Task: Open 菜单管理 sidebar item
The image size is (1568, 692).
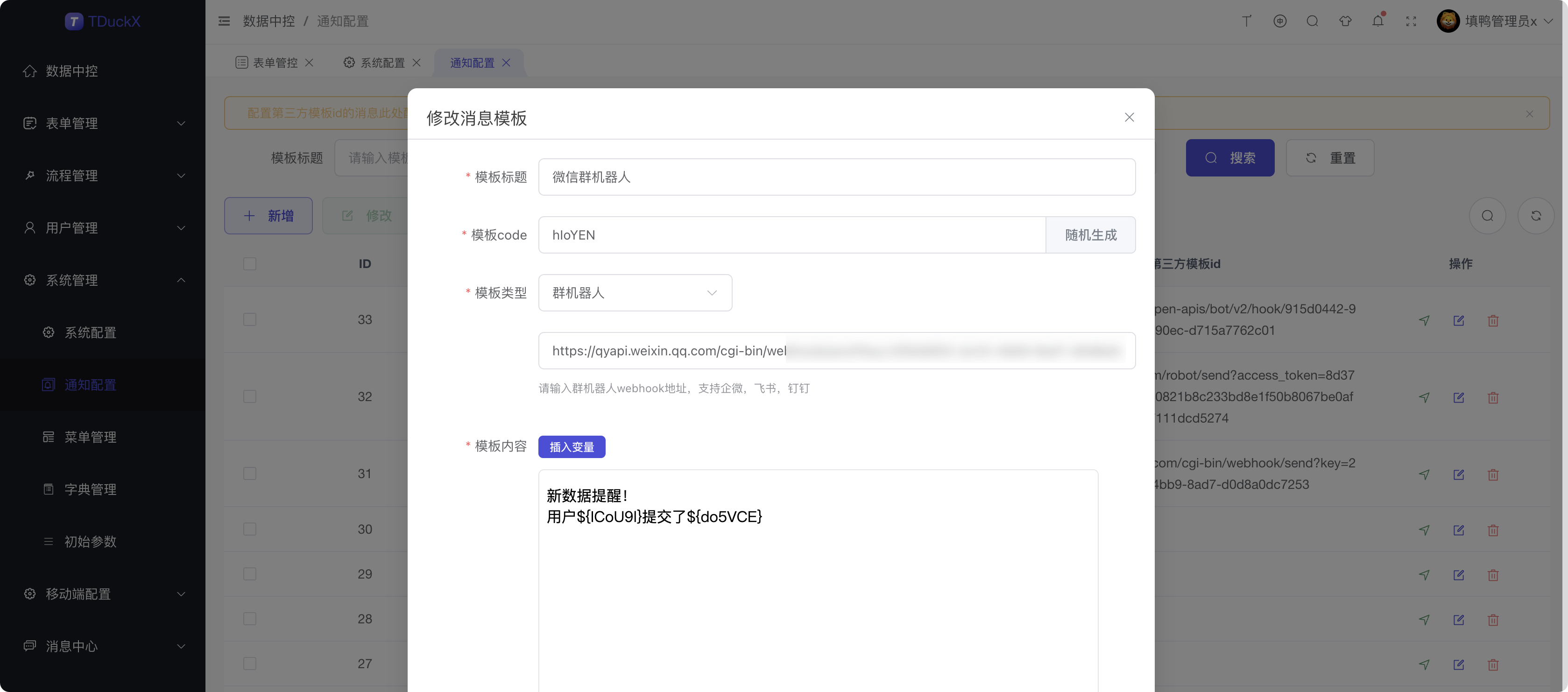Action: 102,437
